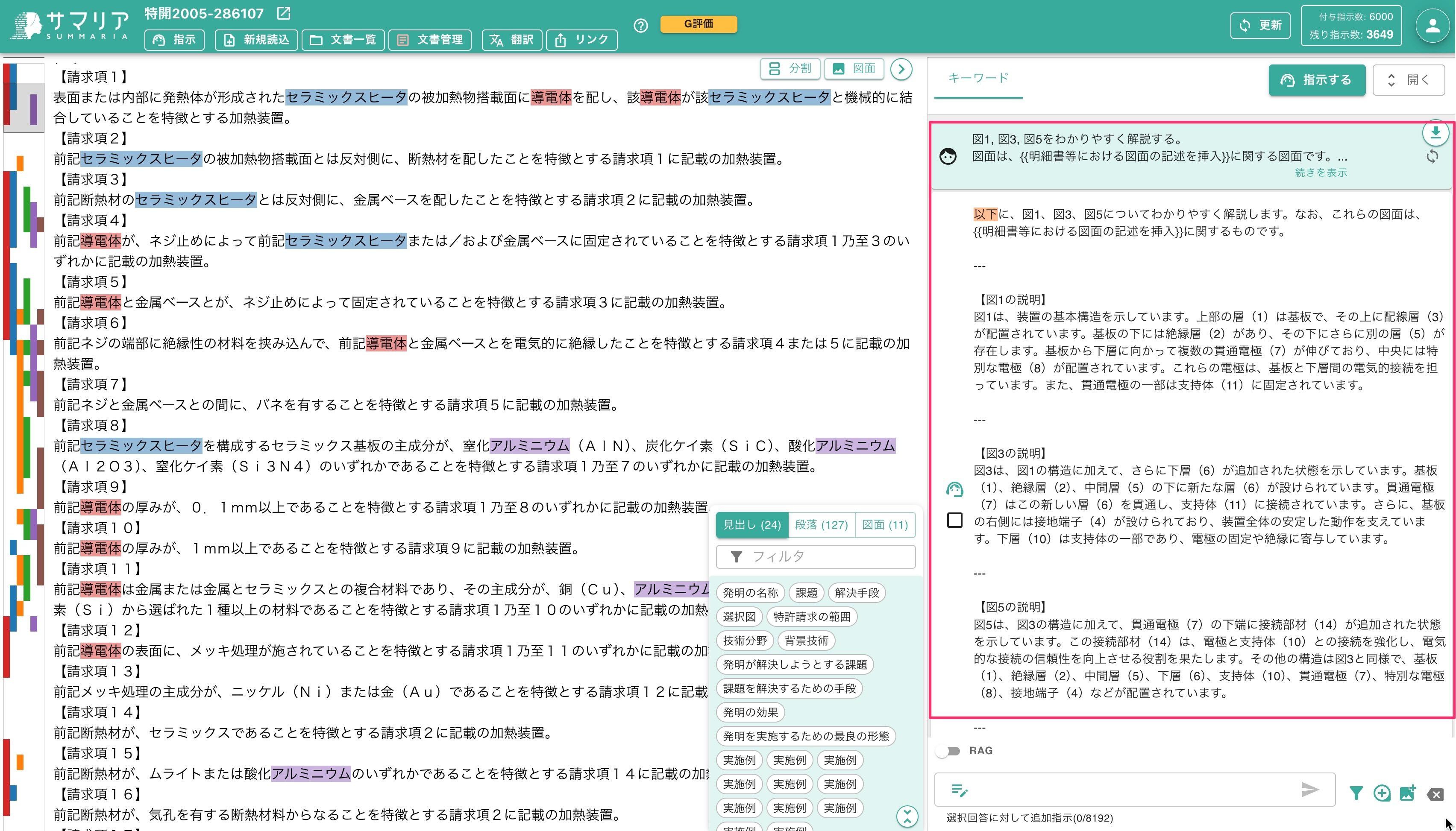Jump to 特許請求の範囲 heading chip
Screen dimensions: 1456x831
point(811,617)
